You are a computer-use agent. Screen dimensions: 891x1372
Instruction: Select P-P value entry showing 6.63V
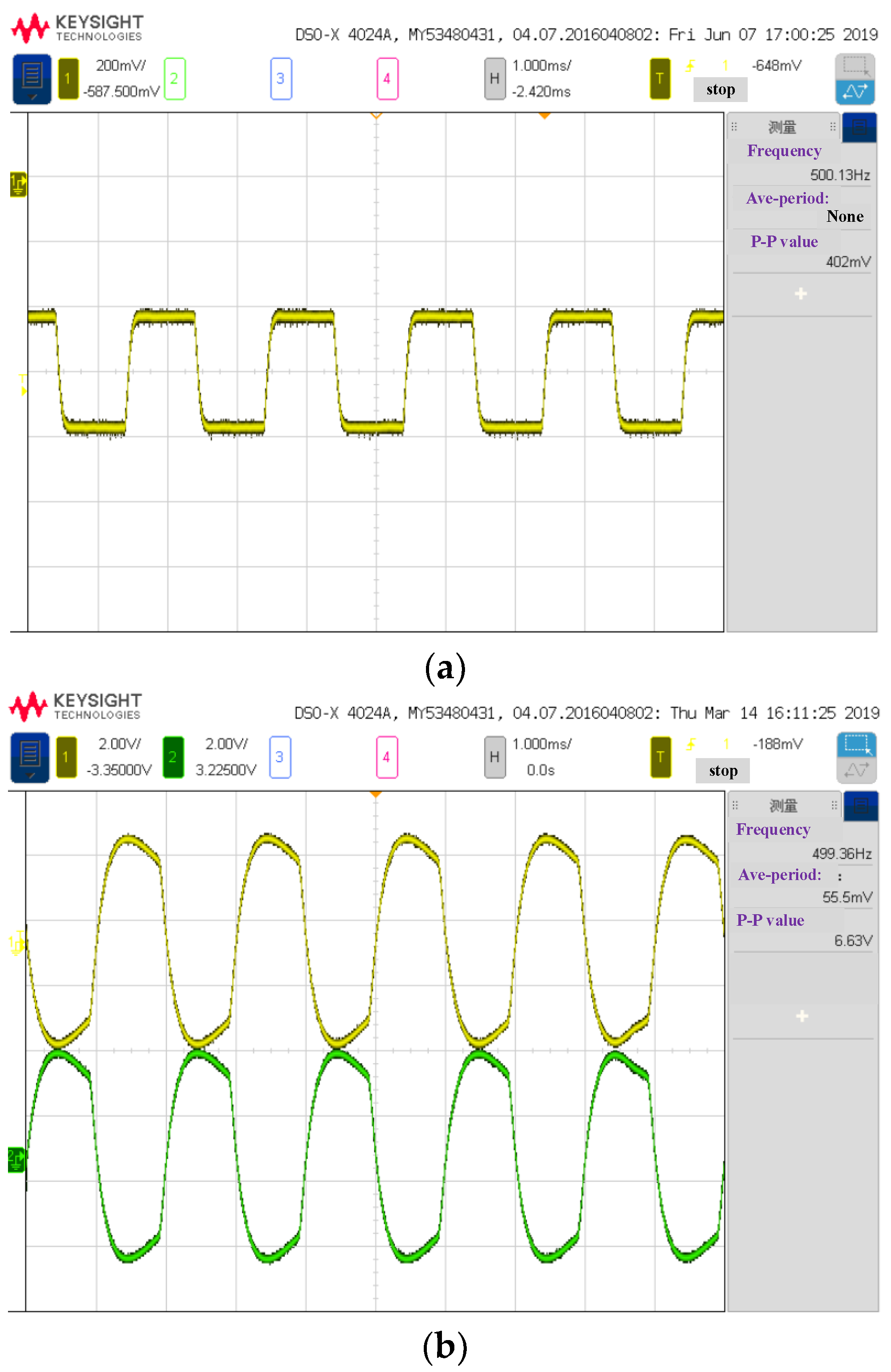click(770, 920)
